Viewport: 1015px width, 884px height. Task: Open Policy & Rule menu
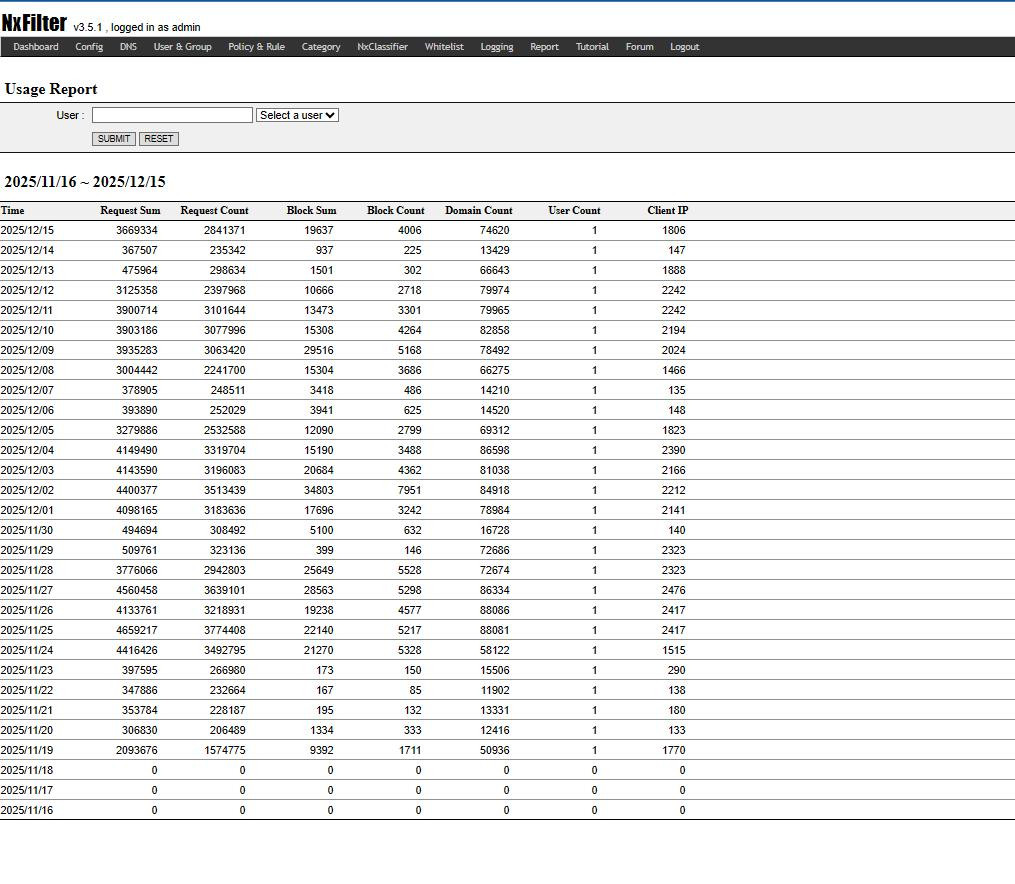point(256,47)
